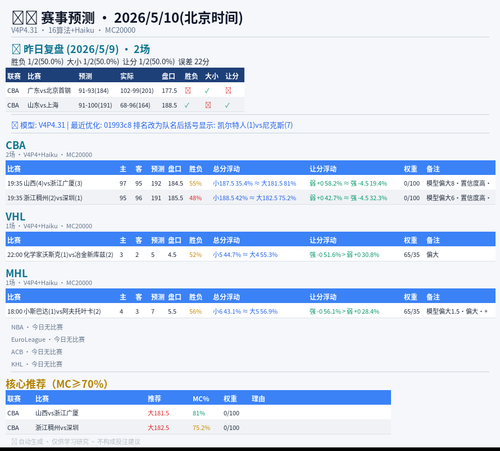Click the ACB · 今日无比赛 line

[x=37, y=352]
